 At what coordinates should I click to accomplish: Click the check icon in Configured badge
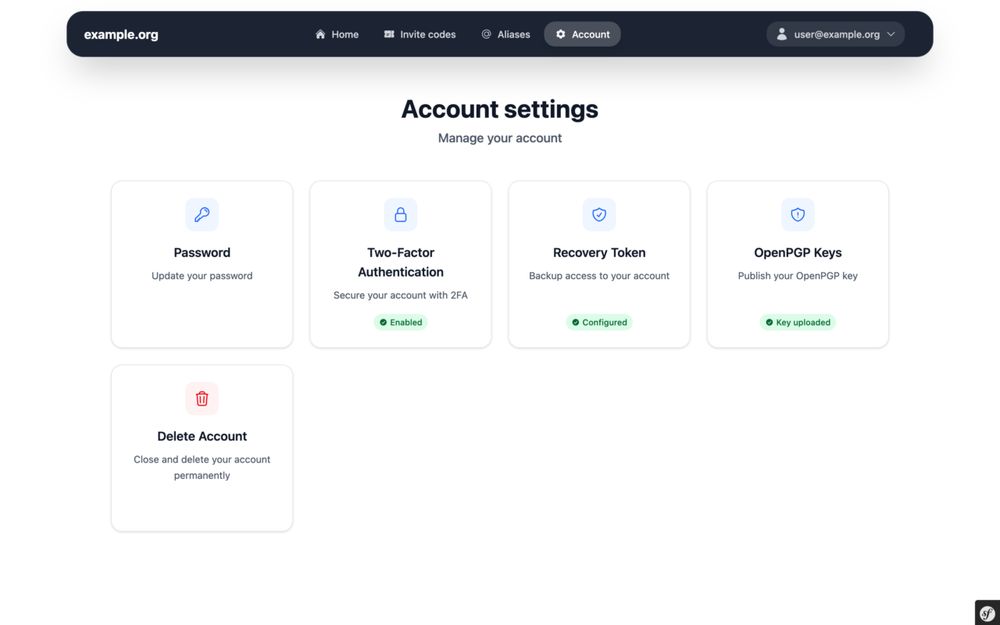[x=575, y=322]
